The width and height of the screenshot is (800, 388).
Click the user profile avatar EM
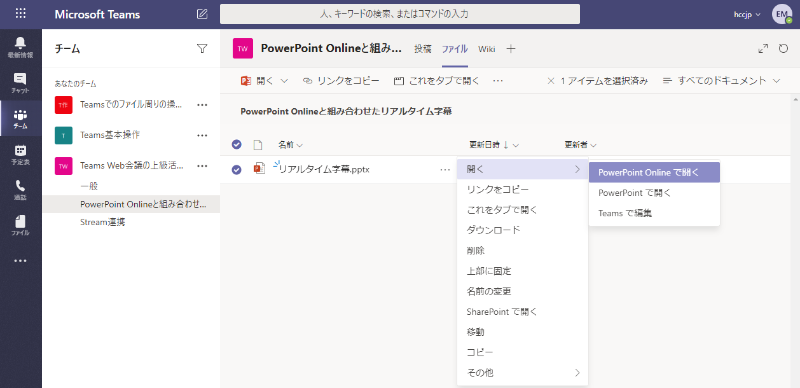[782, 14]
